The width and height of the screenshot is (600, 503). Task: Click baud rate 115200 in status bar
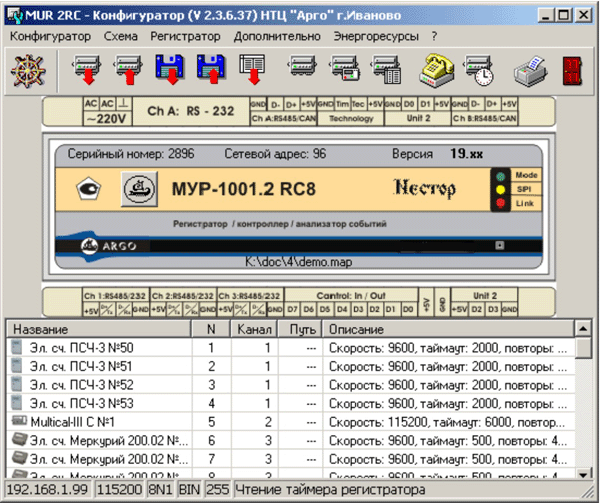click(x=119, y=489)
